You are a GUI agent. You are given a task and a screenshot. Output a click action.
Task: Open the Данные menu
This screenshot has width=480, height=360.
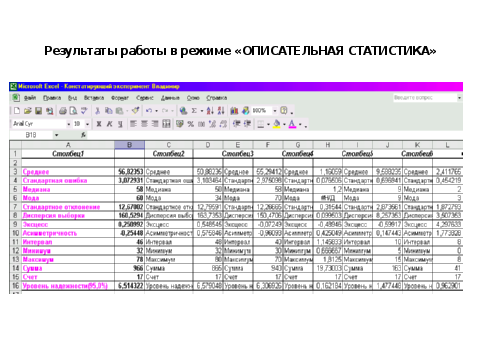pos(170,98)
